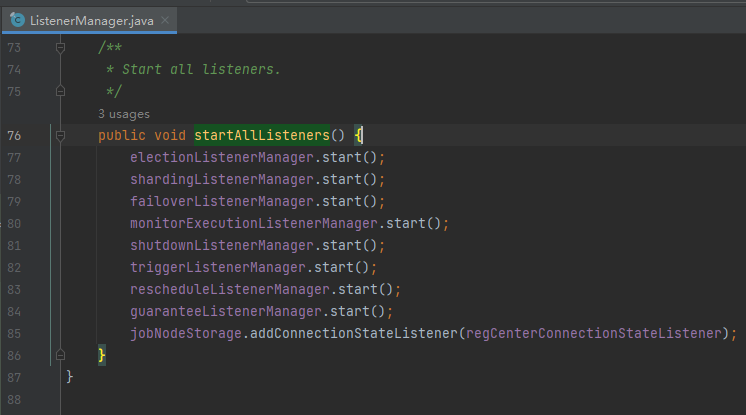The height and width of the screenshot is (415, 746).
Task: Click the Java class icon on ListenerManager tab
Action: 18,20
